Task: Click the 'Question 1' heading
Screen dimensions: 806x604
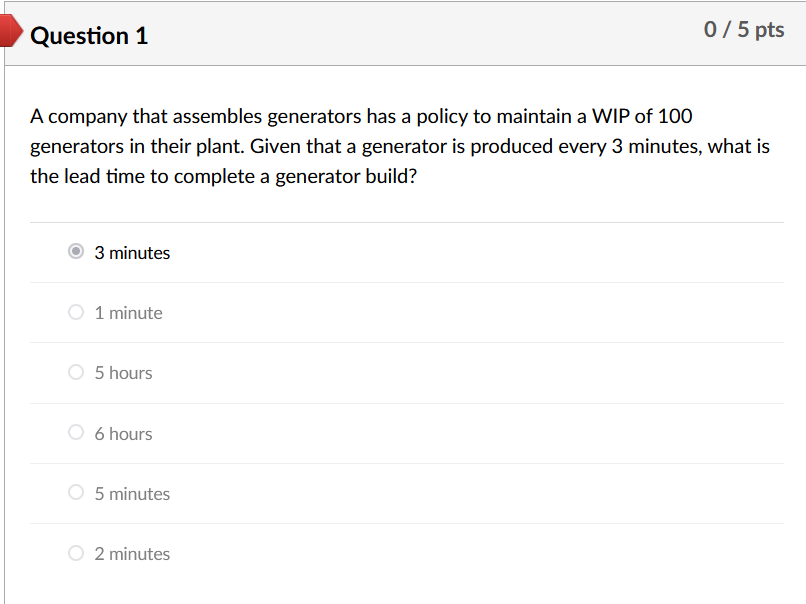Action: pos(90,35)
